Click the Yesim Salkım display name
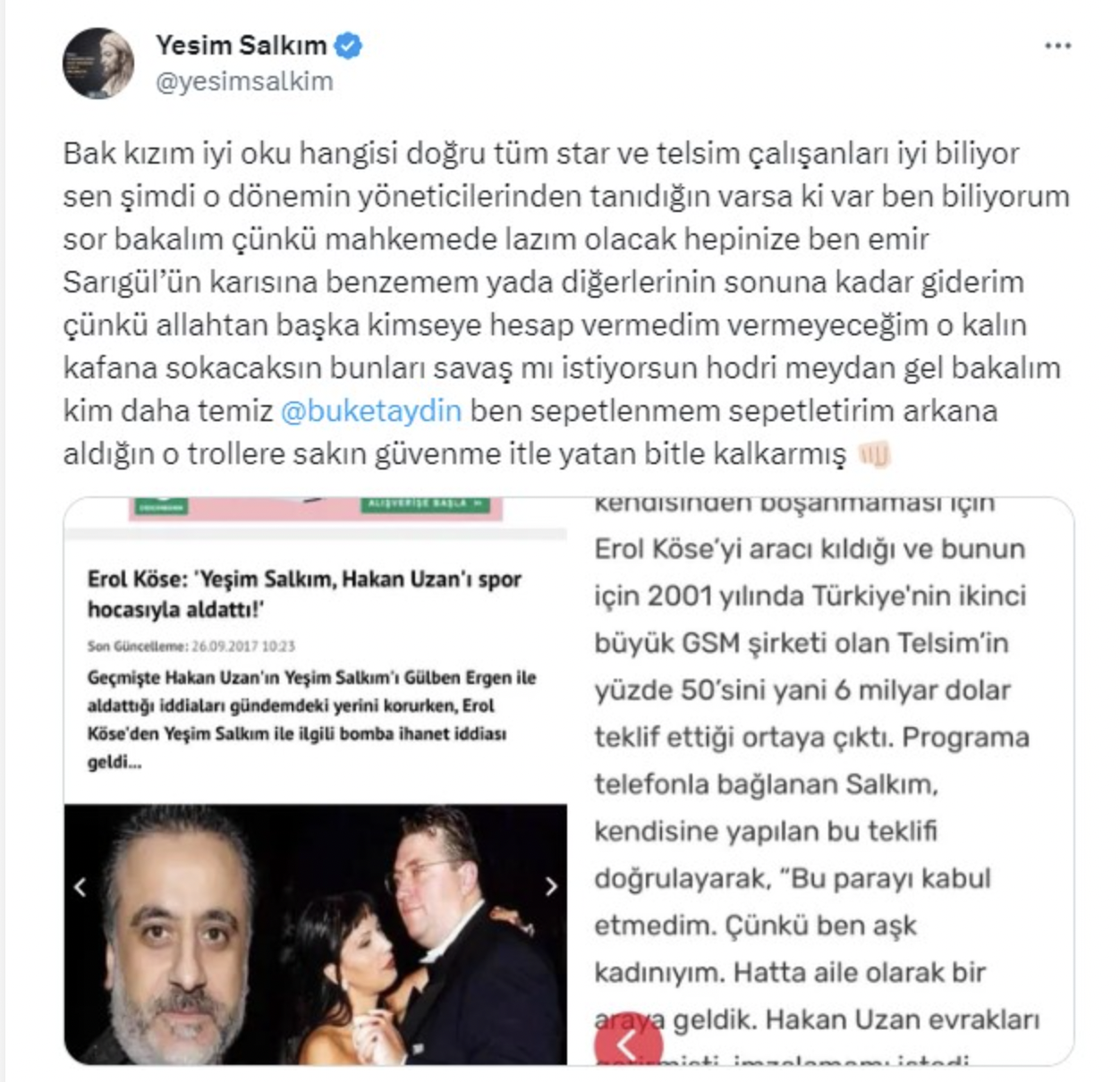Viewport: 1120px width, 1082px height. click(x=241, y=45)
